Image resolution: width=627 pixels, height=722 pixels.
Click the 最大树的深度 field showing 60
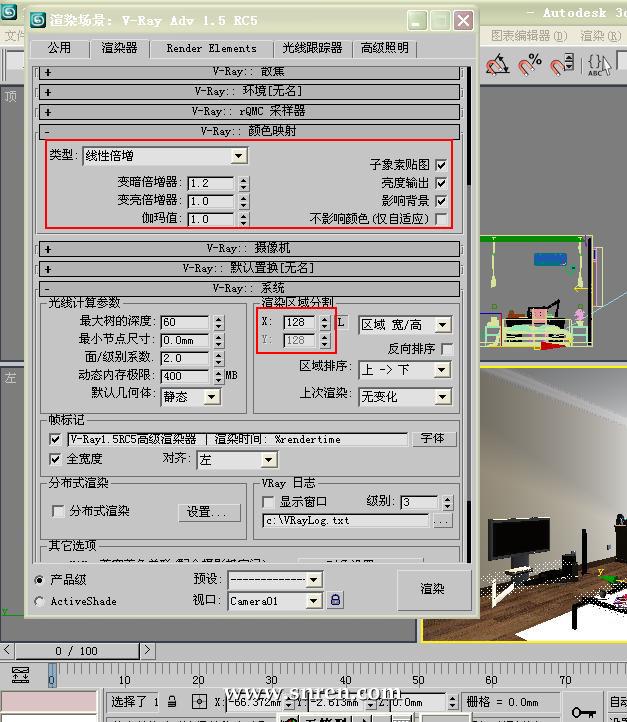pyautogui.click(x=185, y=322)
